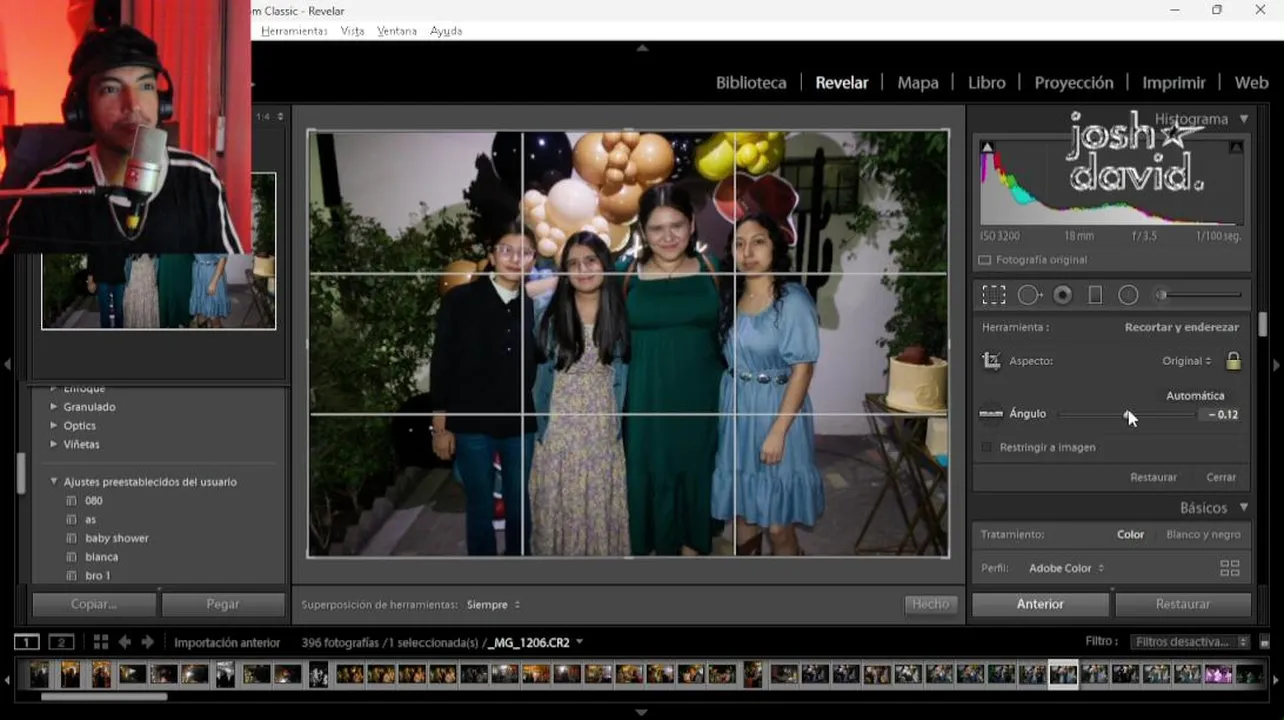1284x720 pixels.
Task: Open the Aspecto Original dropdown
Action: [1187, 361]
